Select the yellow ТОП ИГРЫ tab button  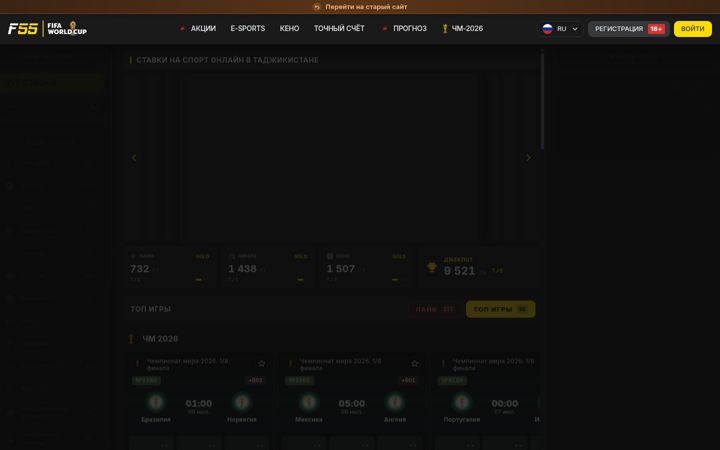(x=501, y=309)
